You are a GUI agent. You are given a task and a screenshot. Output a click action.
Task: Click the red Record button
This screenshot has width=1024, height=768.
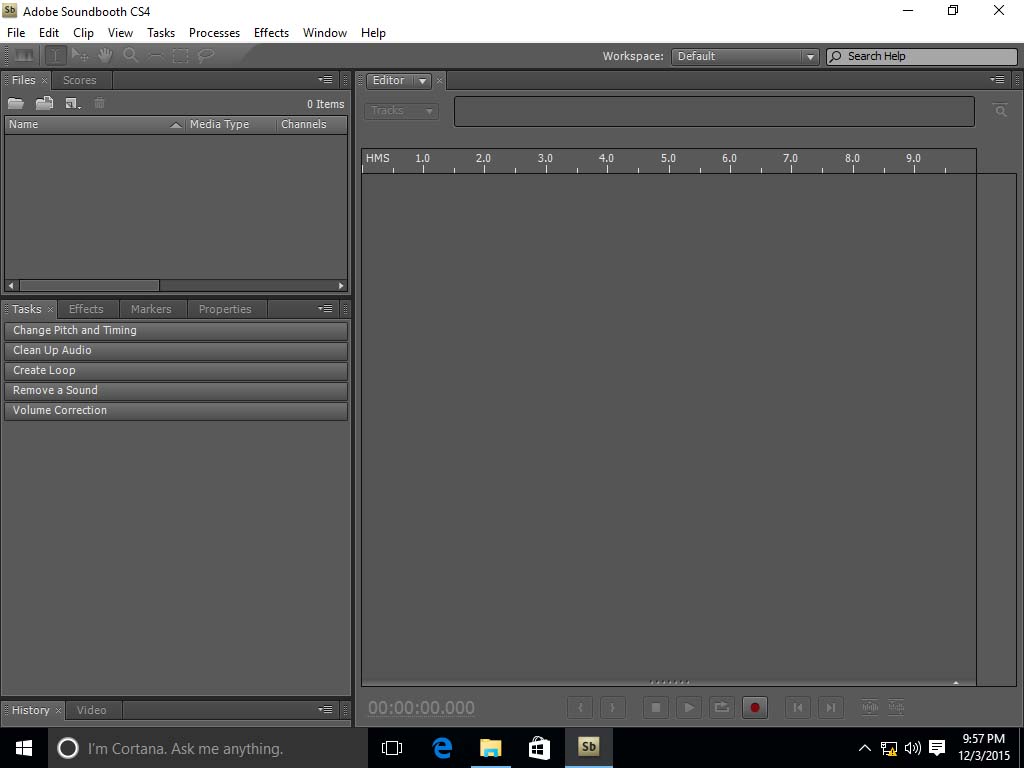(755, 707)
